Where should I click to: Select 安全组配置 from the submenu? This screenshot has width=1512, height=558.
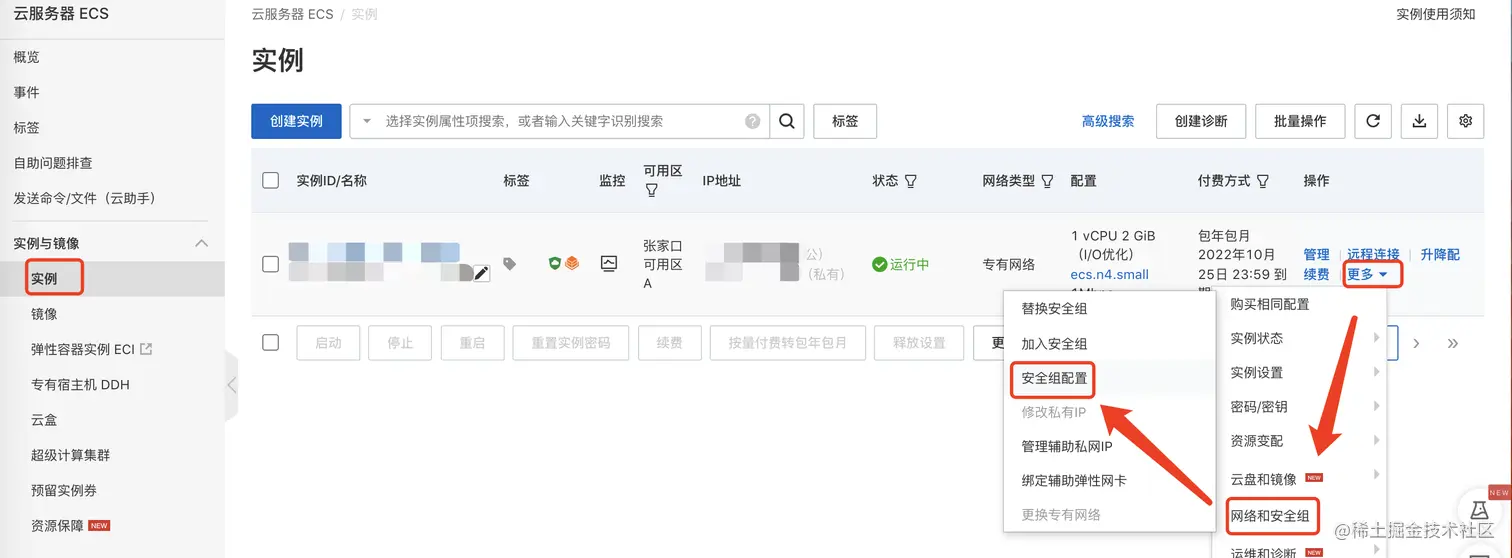pos(1054,378)
